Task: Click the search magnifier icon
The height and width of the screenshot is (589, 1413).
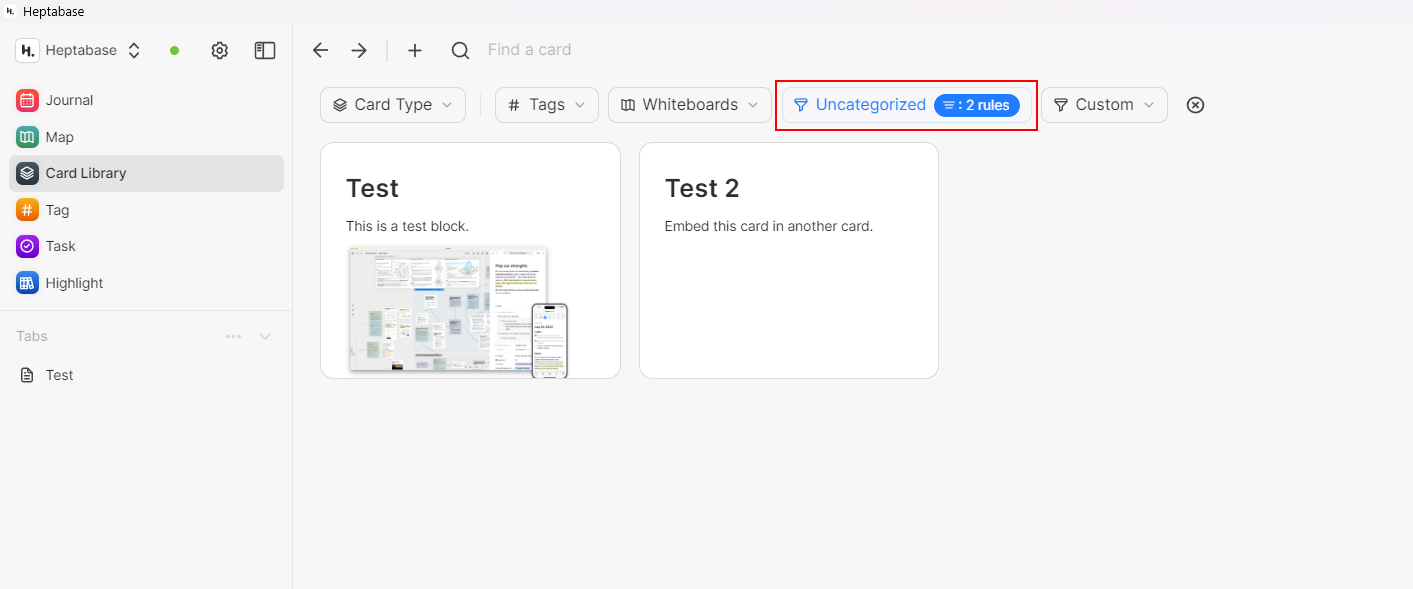Action: 460,50
